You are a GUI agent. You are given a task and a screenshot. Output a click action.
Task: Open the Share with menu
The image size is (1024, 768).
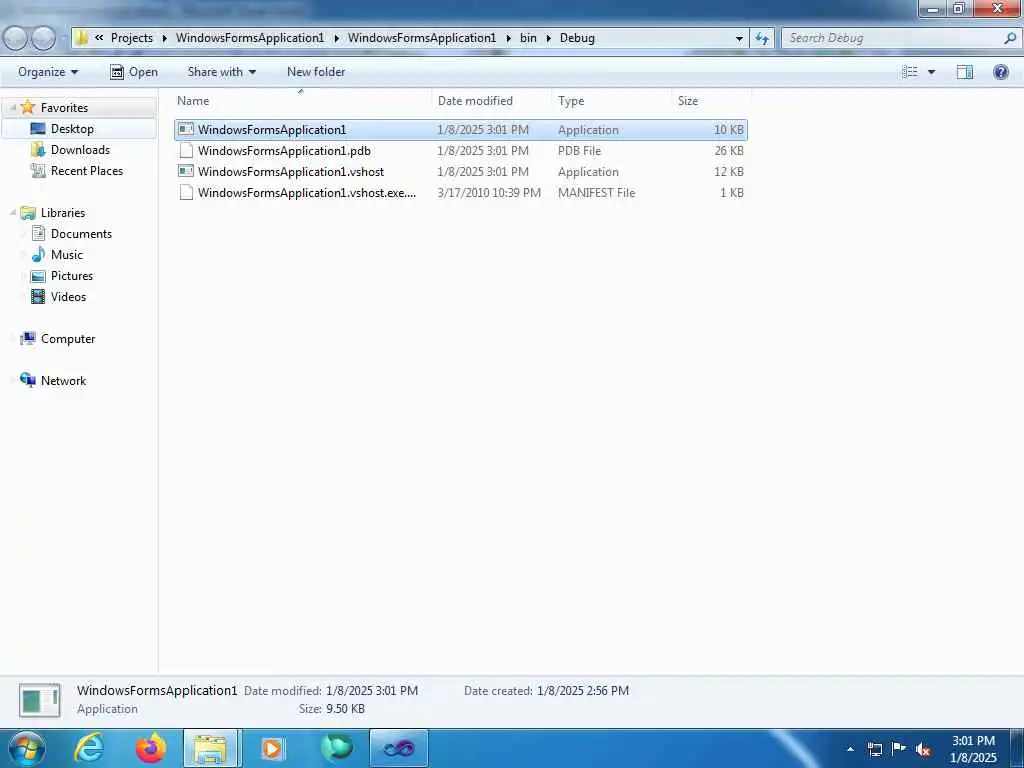click(221, 72)
